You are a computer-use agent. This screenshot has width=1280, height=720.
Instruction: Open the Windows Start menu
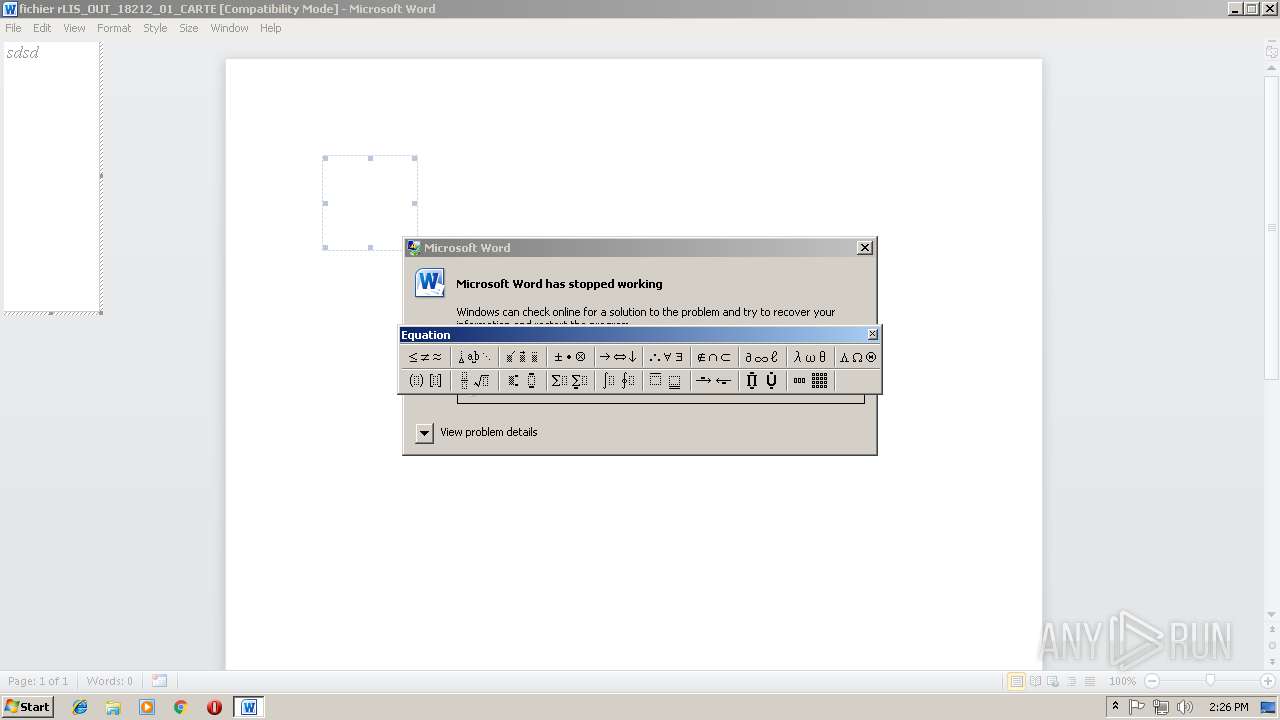[x=27, y=707]
